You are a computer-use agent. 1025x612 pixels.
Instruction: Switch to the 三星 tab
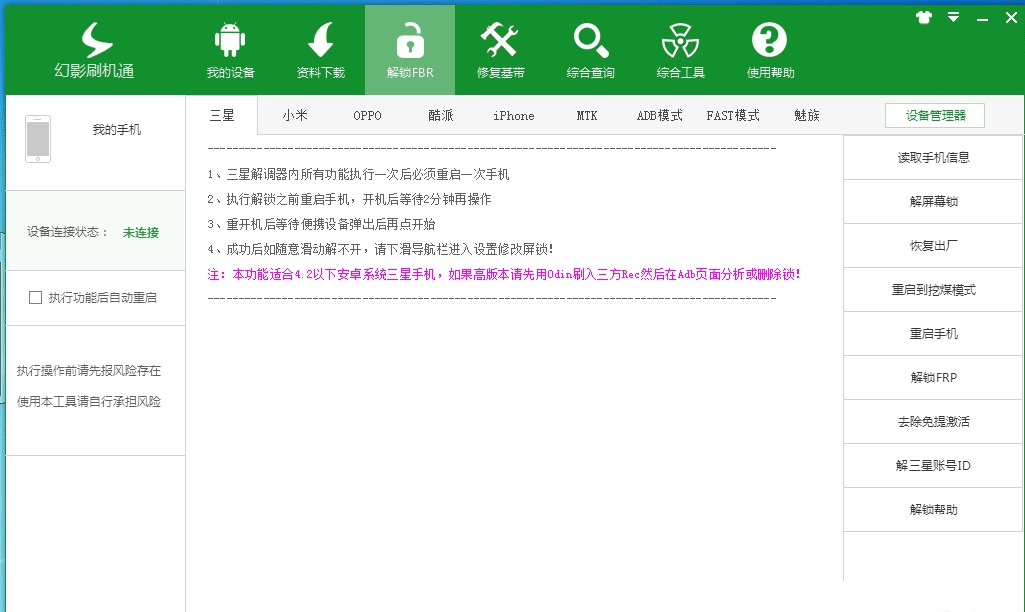click(x=222, y=116)
